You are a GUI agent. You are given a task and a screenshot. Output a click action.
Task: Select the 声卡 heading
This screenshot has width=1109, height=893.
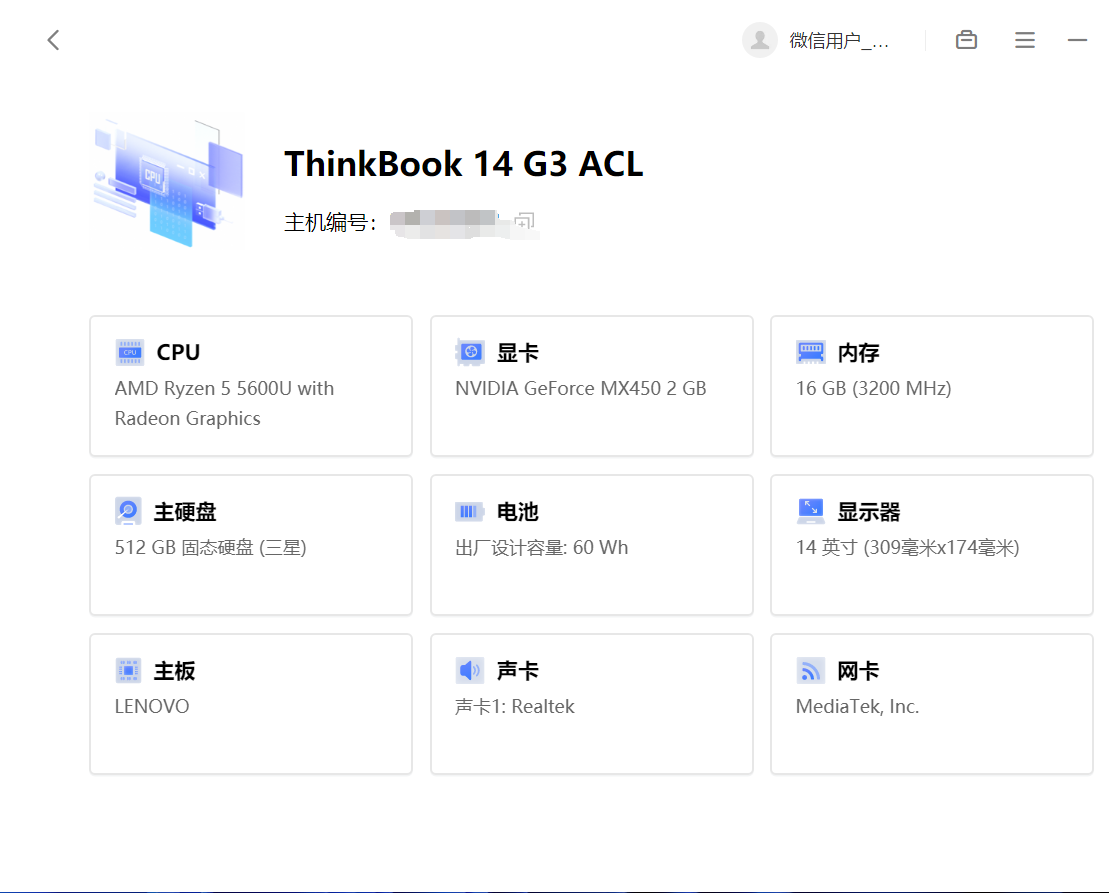[518, 670]
